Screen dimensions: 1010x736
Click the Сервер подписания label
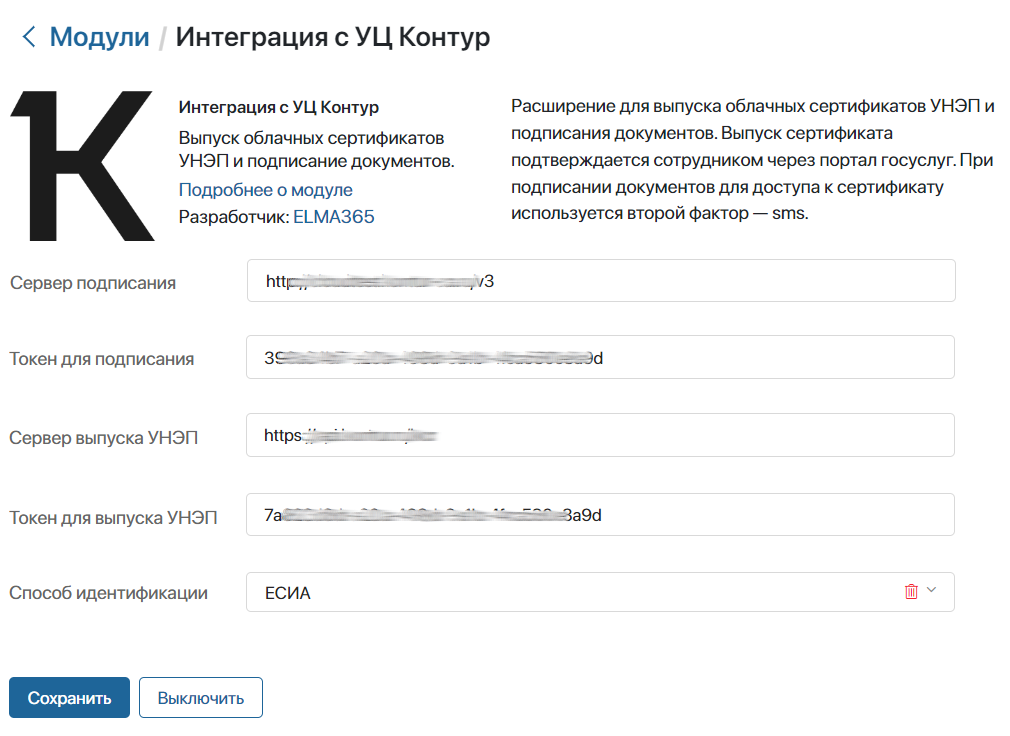tap(93, 283)
